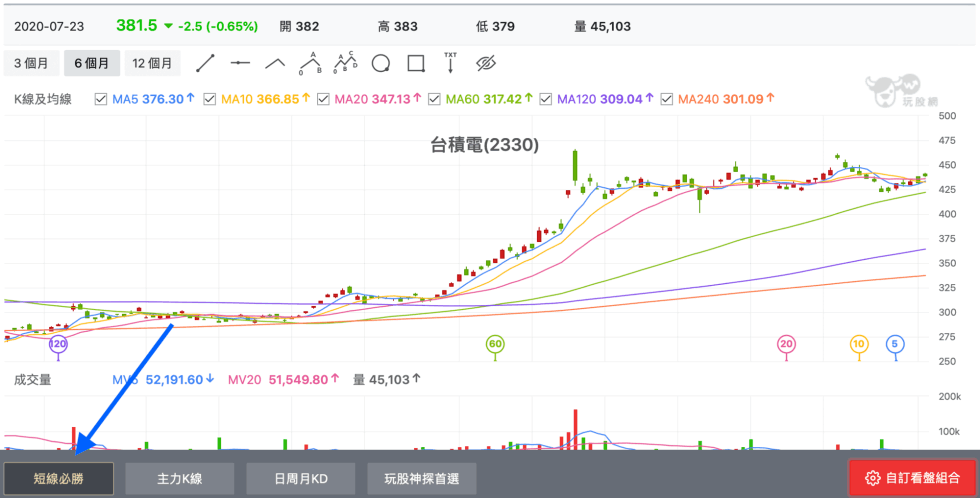Viewport: 980px width, 498px height.
Task: Click the MV5 52,191.60 volume average
Action: pyautogui.click(x=163, y=379)
